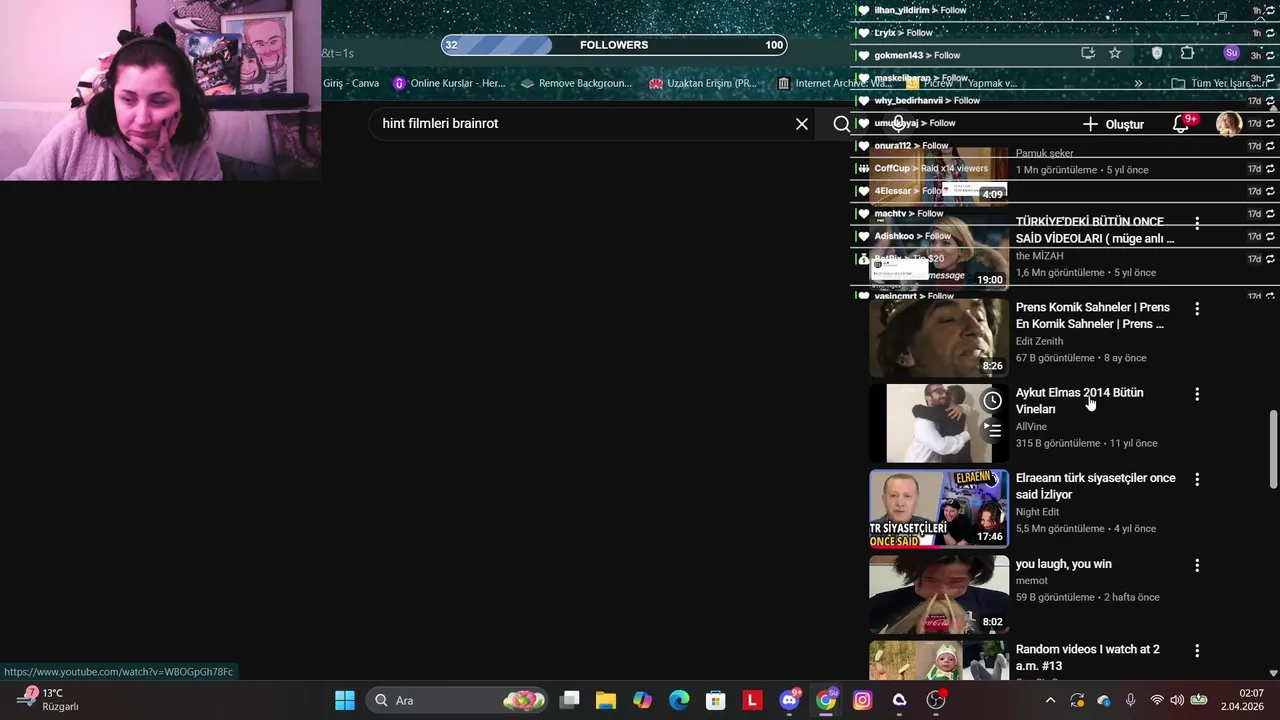
Task: Add Aykut Elmas video to queue
Action: point(992,431)
